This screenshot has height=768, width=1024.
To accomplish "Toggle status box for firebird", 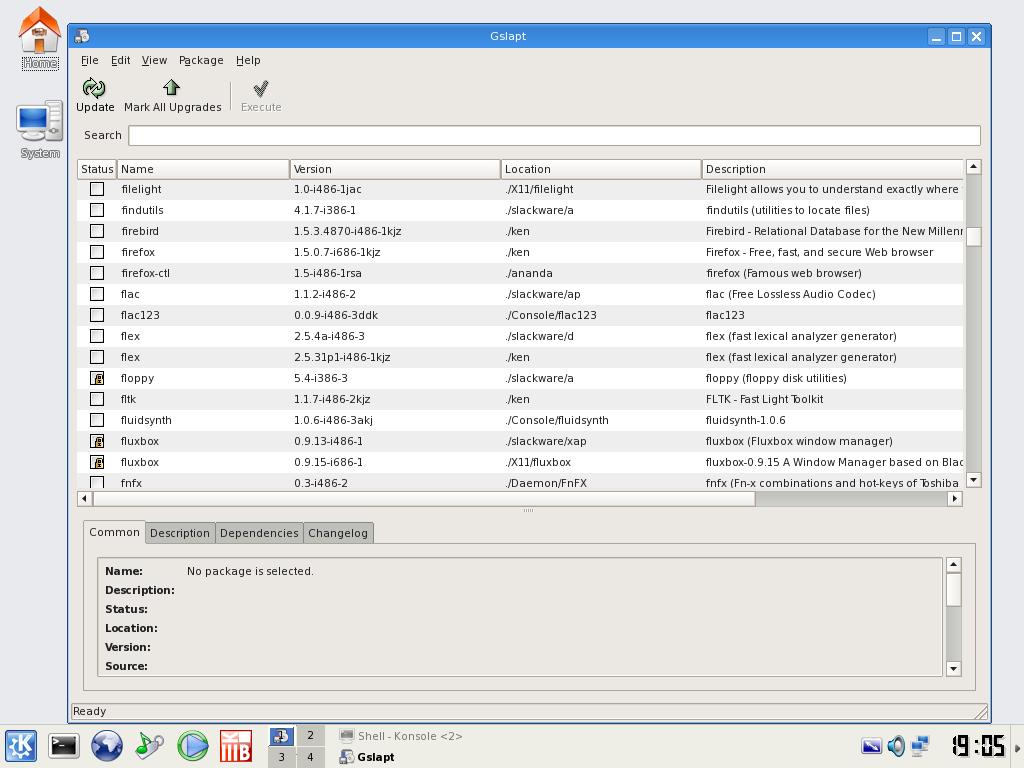I will click(x=97, y=231).
